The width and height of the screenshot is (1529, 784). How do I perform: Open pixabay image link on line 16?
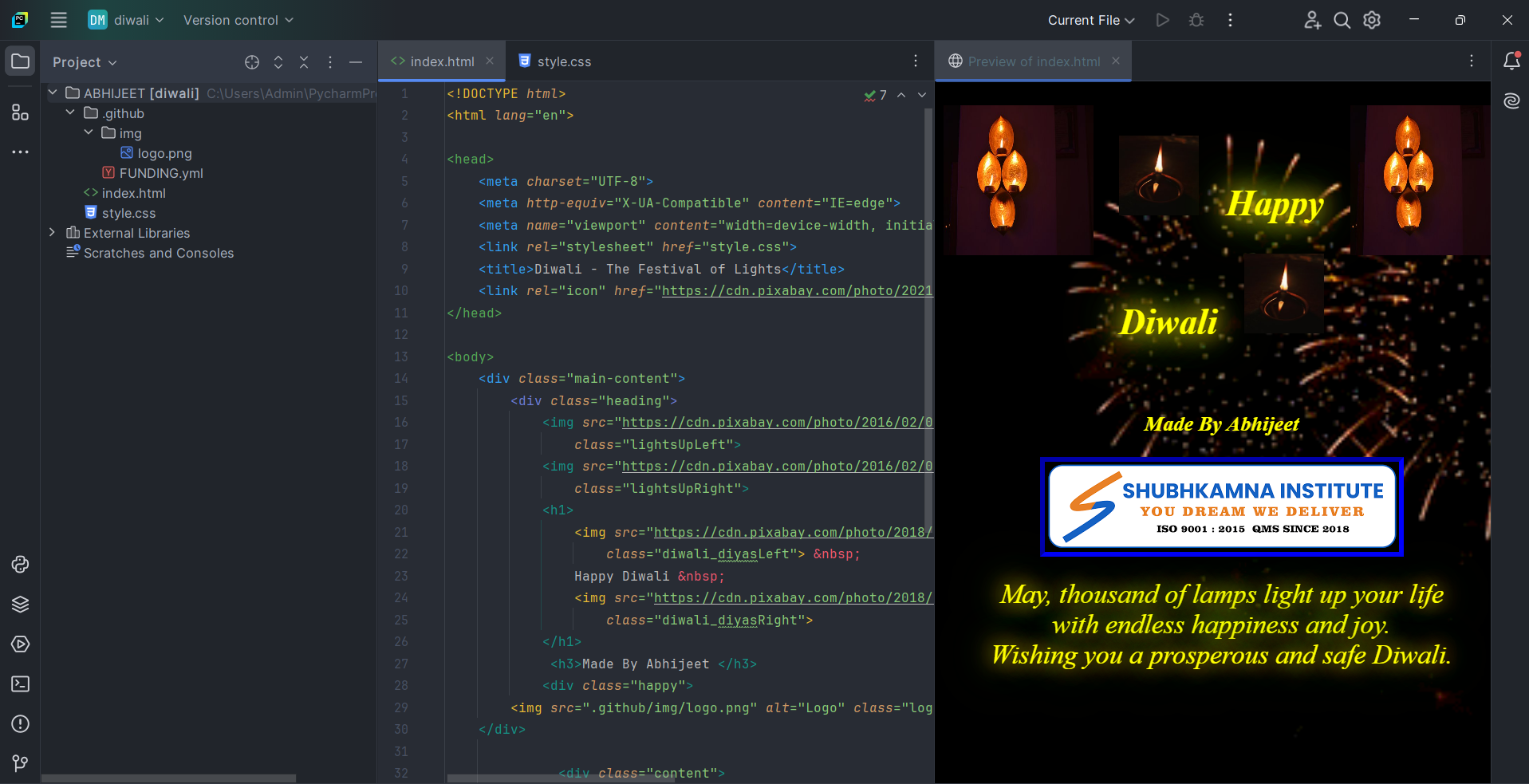tap(777, 423)
